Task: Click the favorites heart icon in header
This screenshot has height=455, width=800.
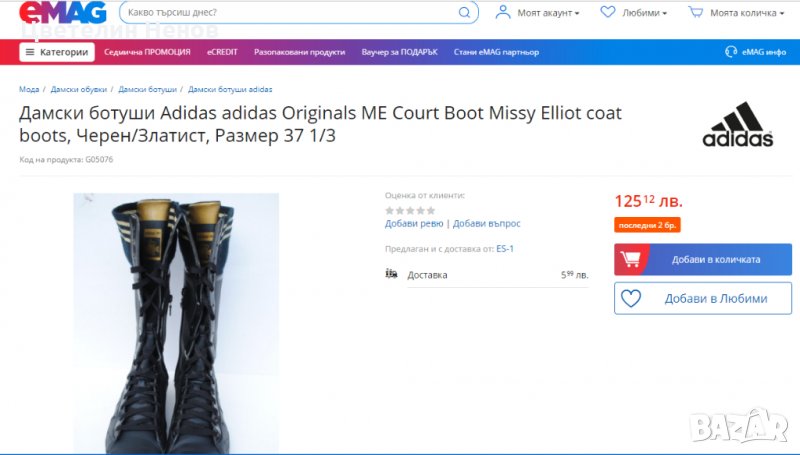Action: point(607,13)
